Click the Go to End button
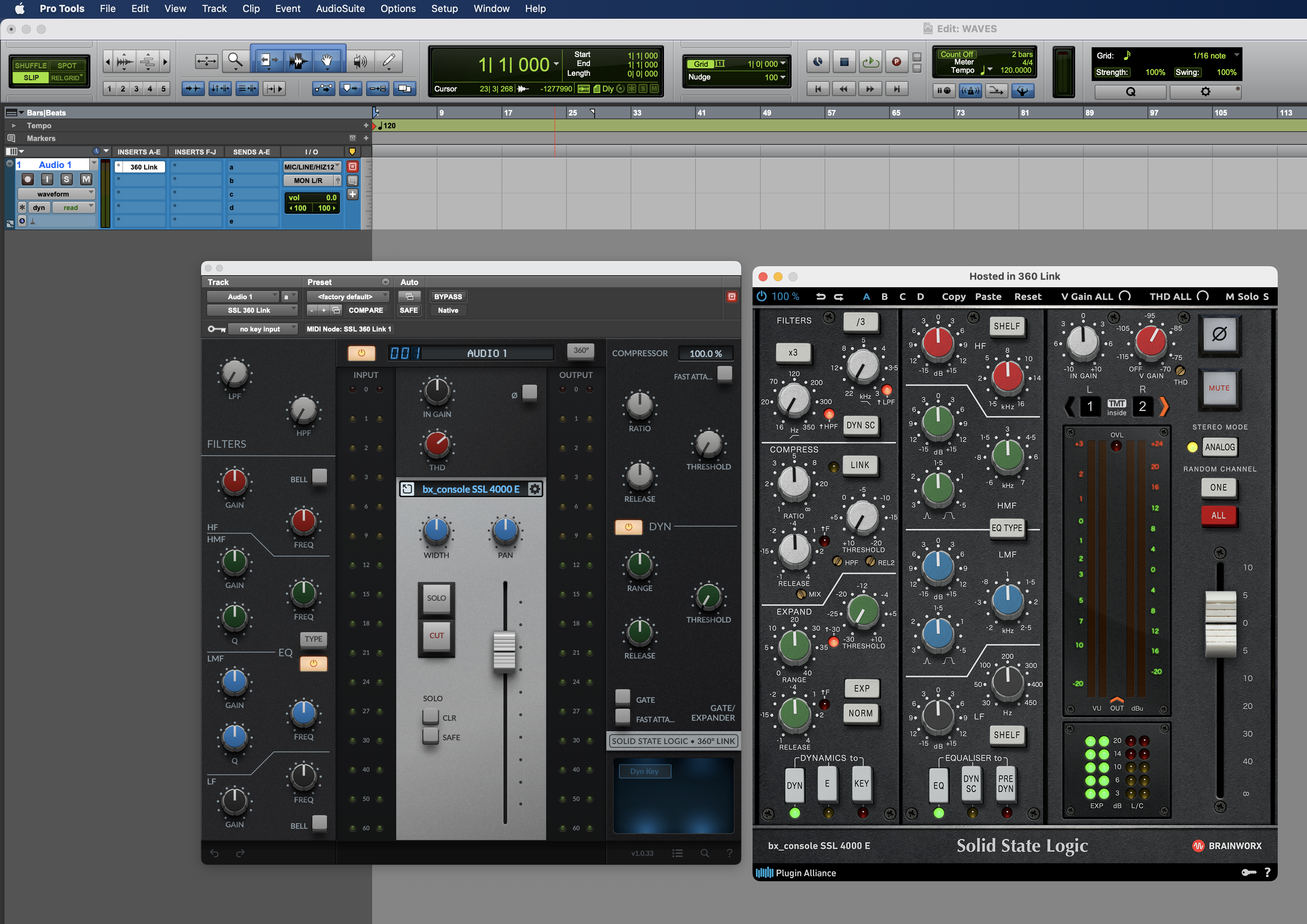This screenshot has height=924, width=1307. click(897, 89)
